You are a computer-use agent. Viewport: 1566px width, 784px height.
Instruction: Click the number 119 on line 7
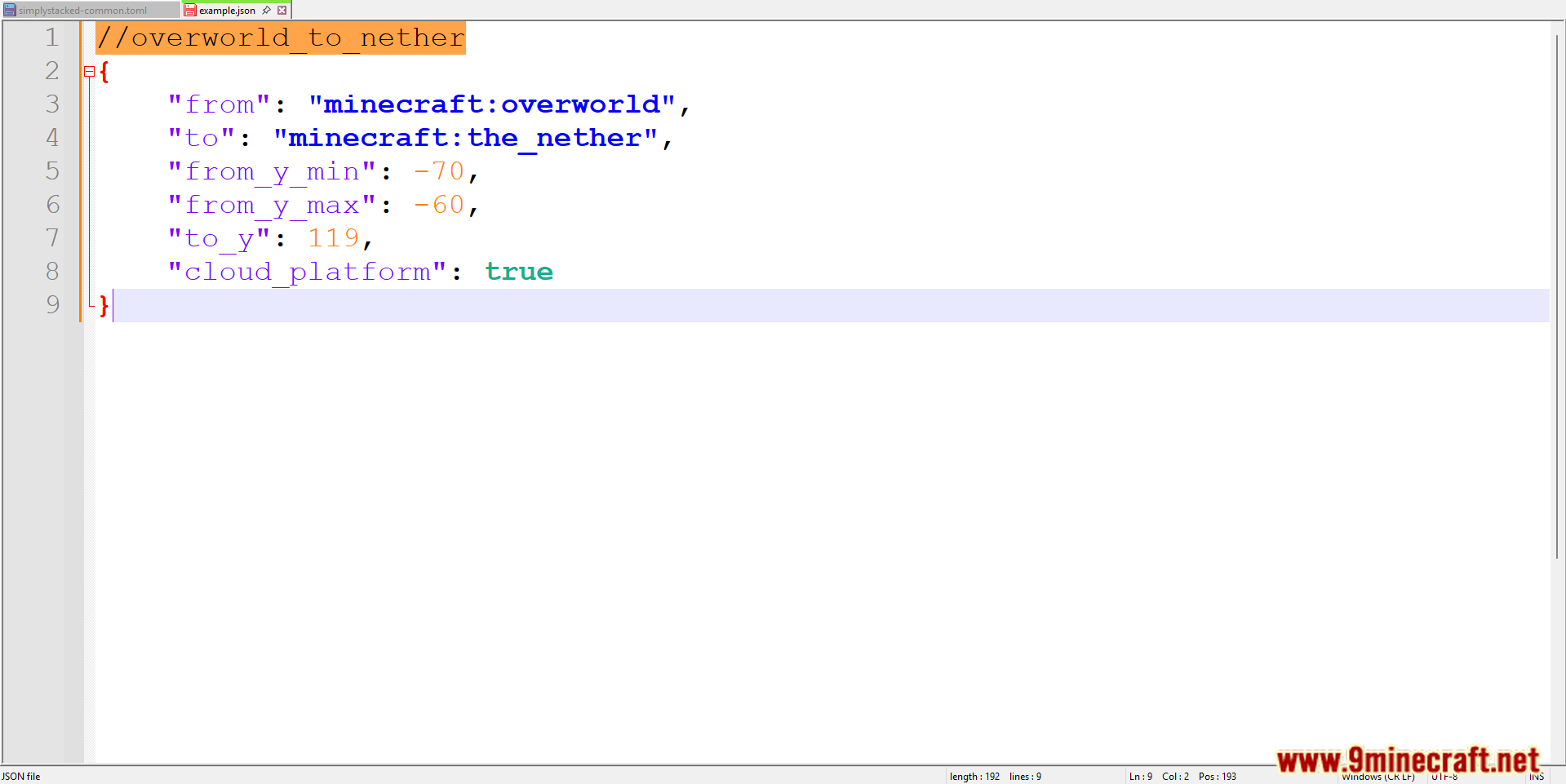[x=333, y=238]
